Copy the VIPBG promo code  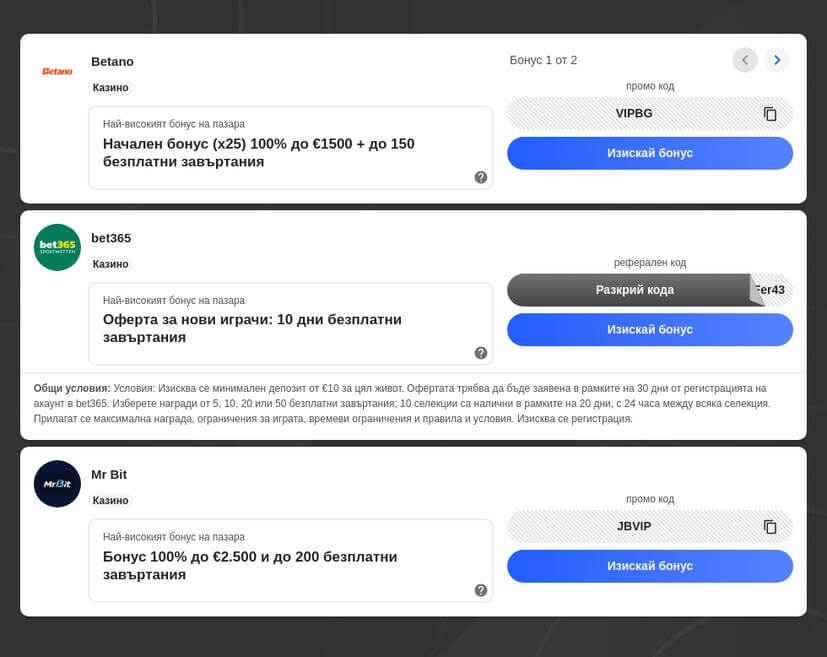click(770, 114)
